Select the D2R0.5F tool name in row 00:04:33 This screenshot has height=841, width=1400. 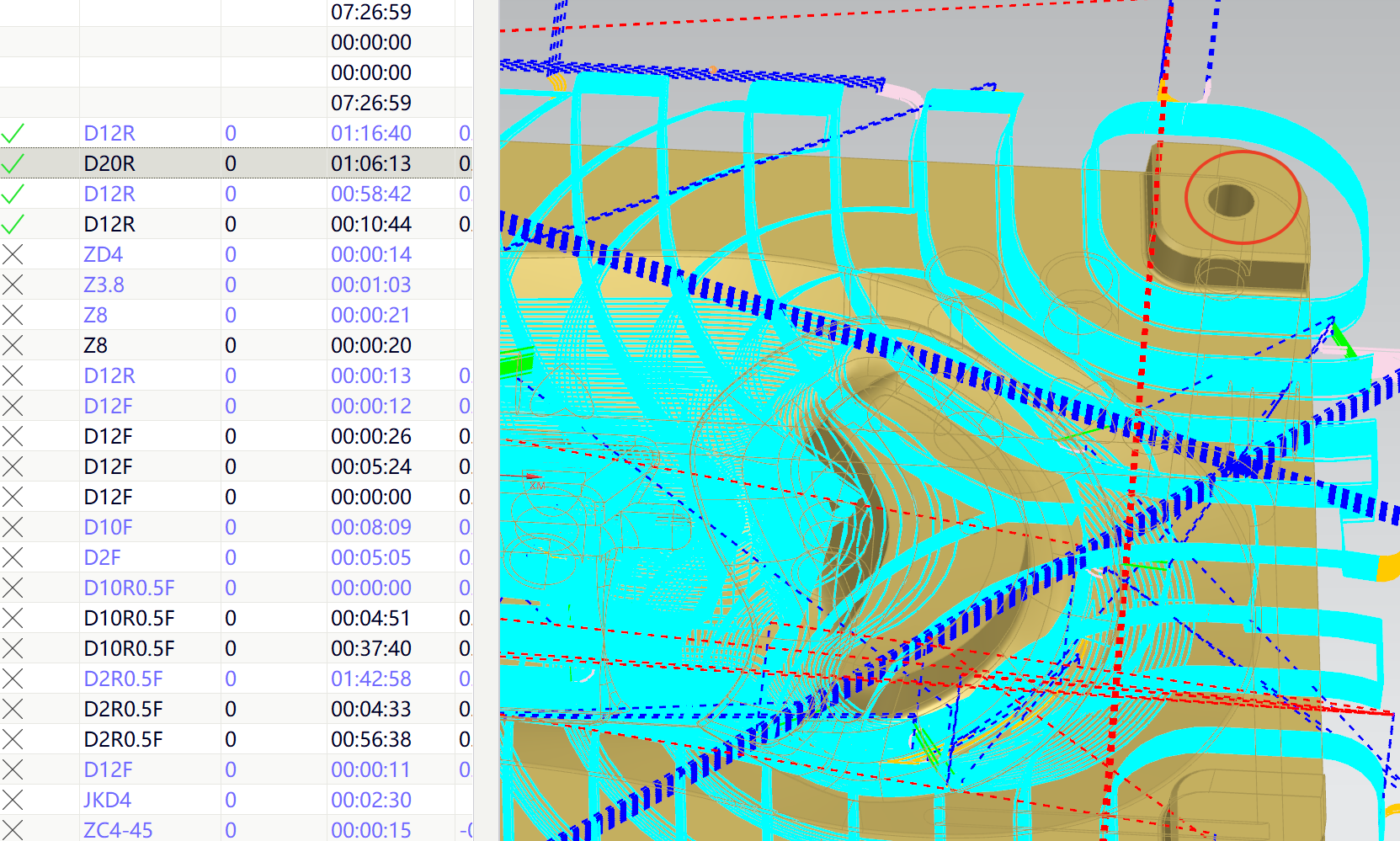tap(124, 709)
